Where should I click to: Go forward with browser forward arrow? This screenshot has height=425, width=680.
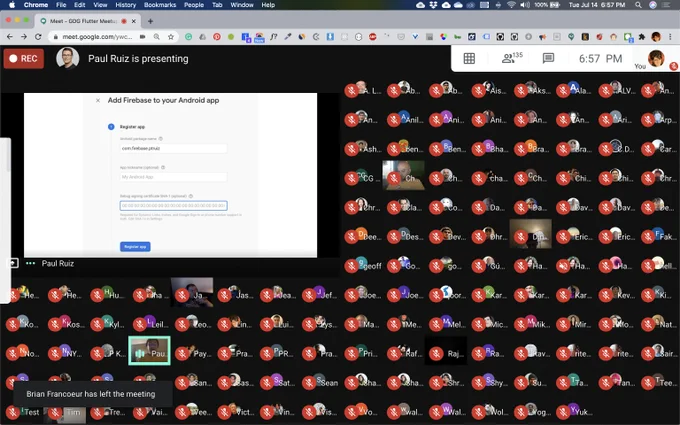(24, 37)
